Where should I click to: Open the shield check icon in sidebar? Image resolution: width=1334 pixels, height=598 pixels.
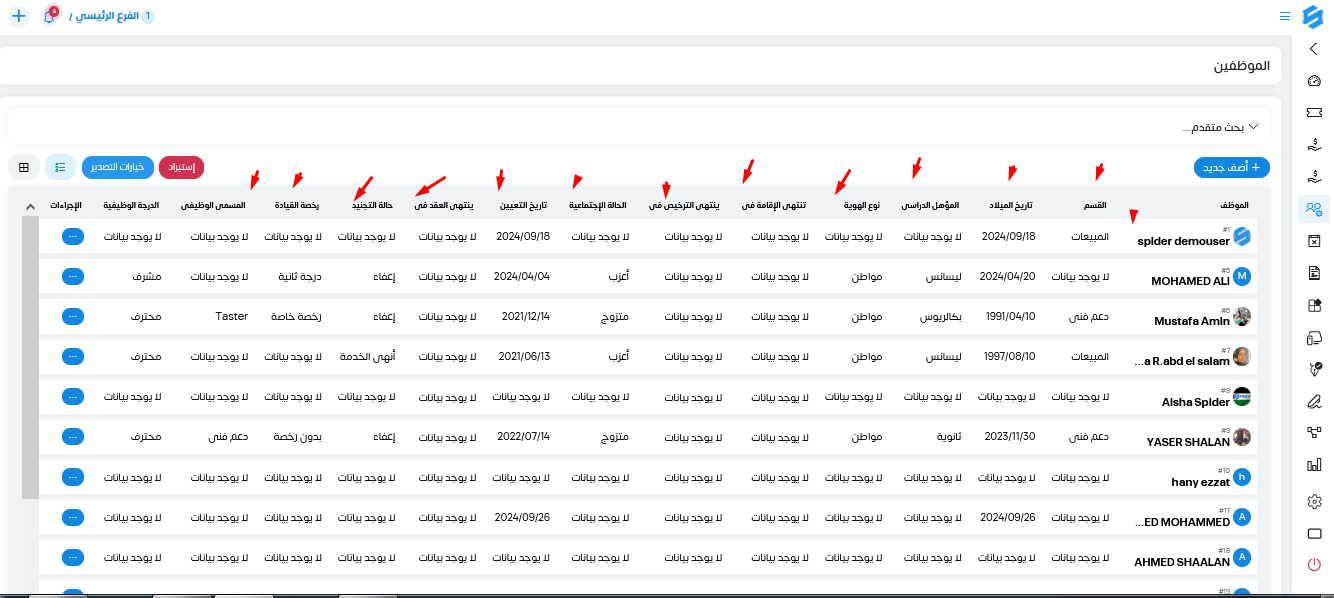click(1315, 370)
